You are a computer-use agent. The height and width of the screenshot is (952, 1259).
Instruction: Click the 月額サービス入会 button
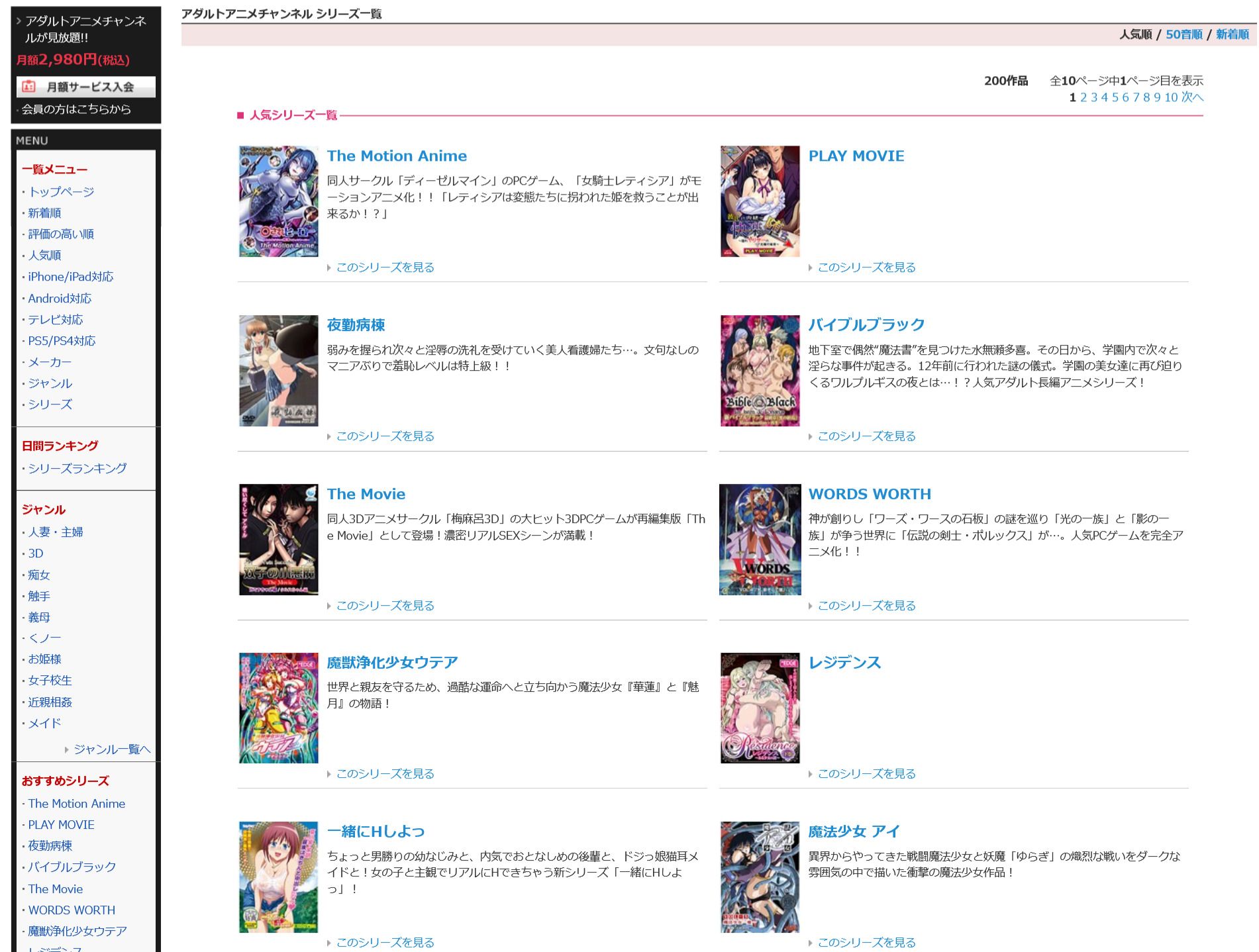tap(86, 87)
